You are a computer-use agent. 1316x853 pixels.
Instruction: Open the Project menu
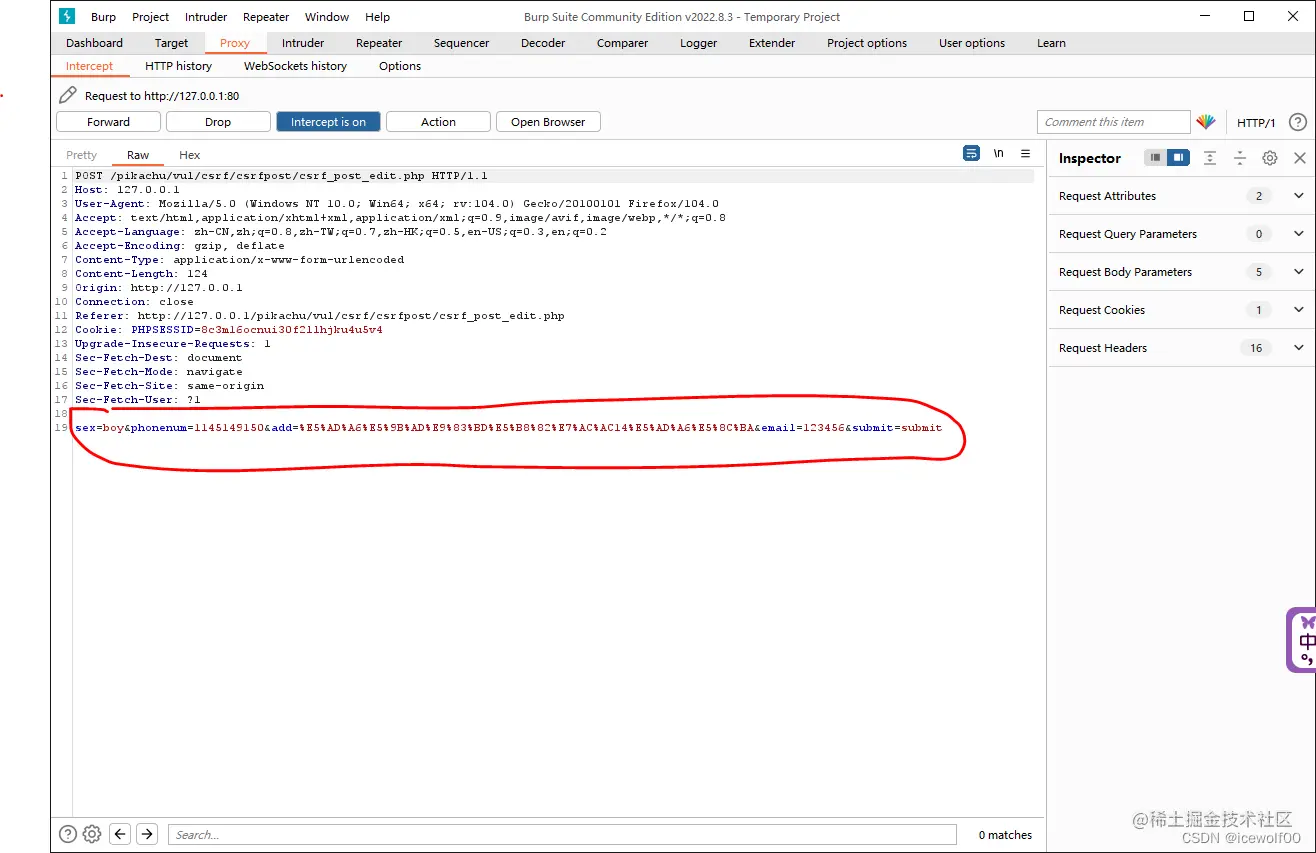151,17
